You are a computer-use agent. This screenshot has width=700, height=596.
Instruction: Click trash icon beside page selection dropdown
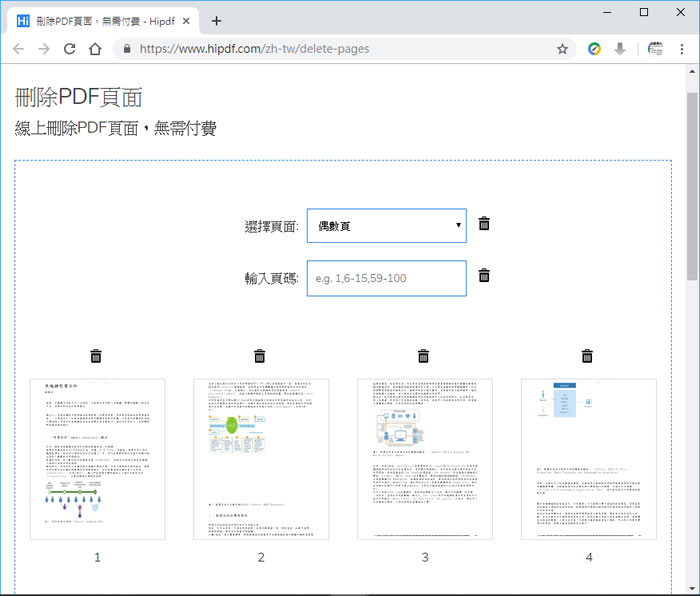(484, 223)
